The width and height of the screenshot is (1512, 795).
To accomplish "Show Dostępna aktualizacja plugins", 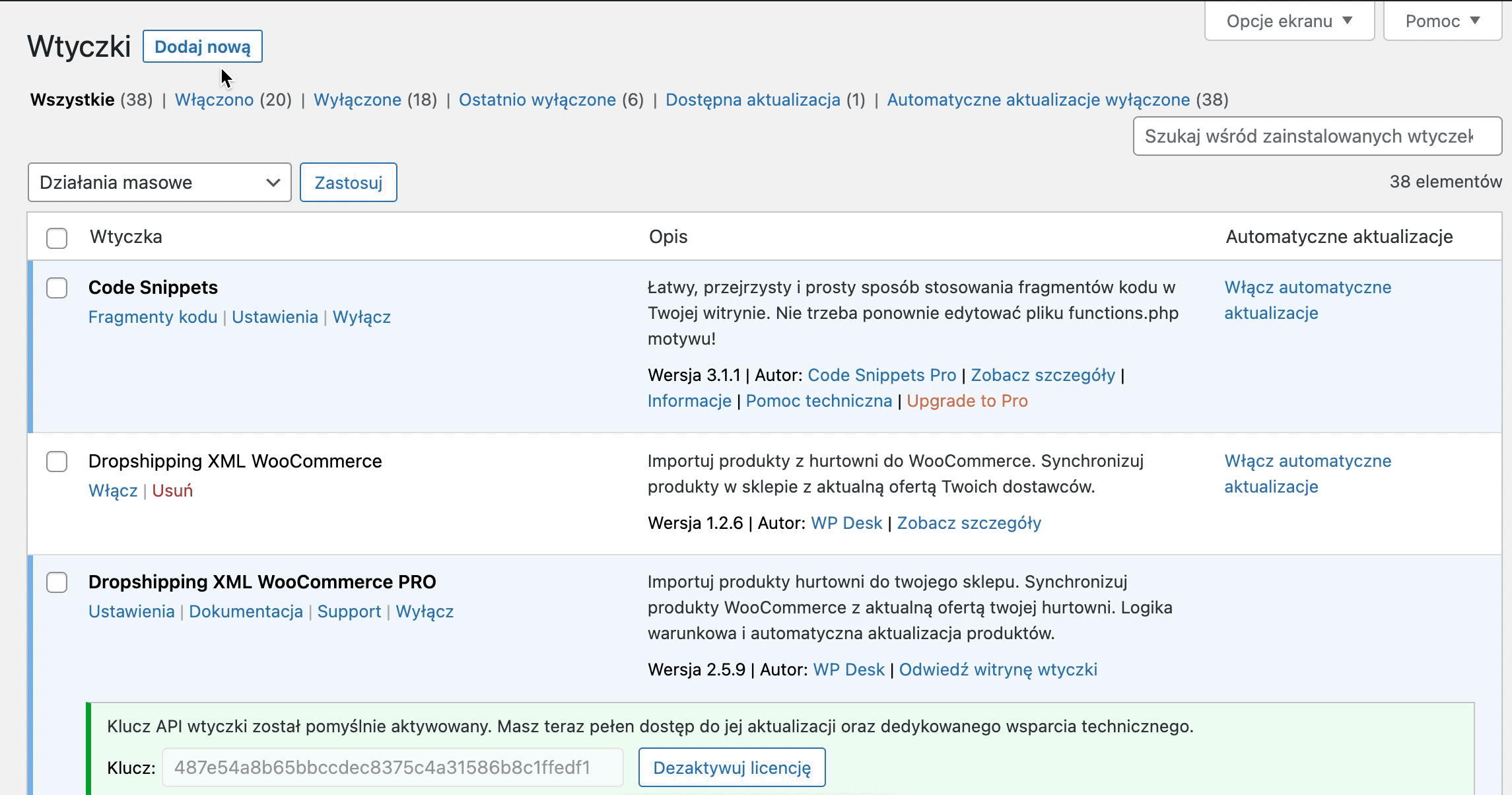I will (x=753, y=100).
